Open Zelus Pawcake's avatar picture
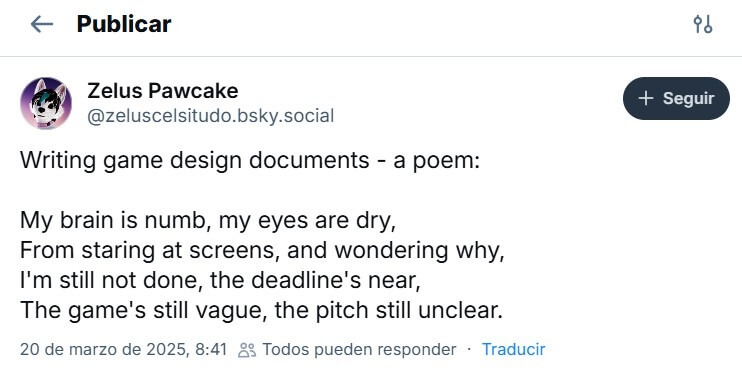 [46, 103]
